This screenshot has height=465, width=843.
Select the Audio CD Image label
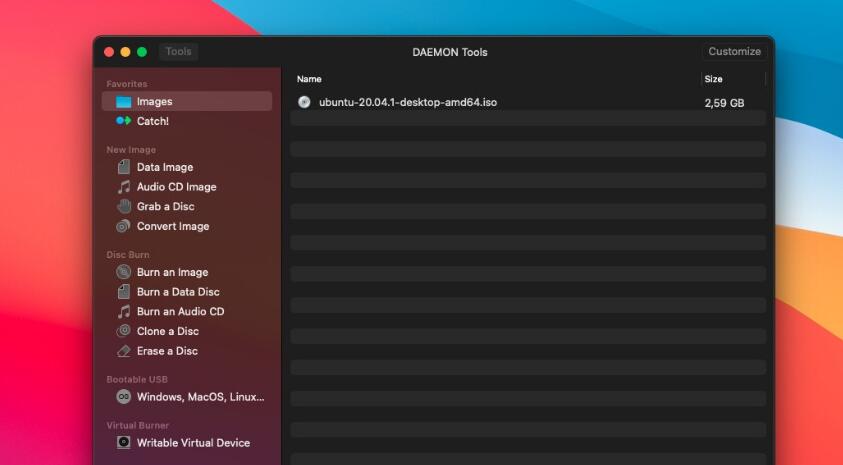[176, 187]
